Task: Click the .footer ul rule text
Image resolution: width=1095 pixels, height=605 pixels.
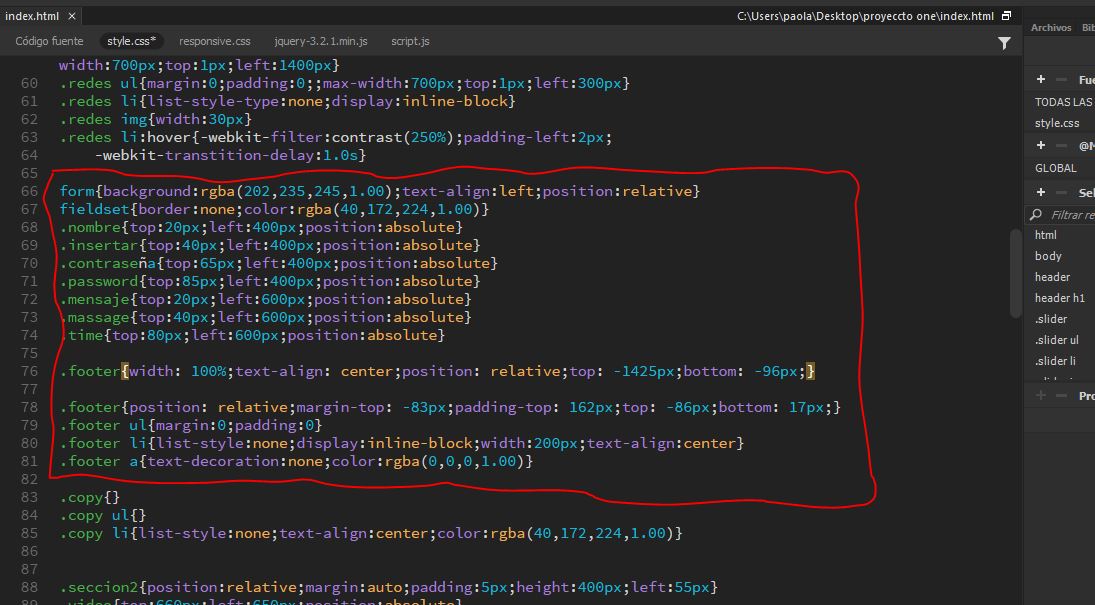Action: [x=191, y=425]
